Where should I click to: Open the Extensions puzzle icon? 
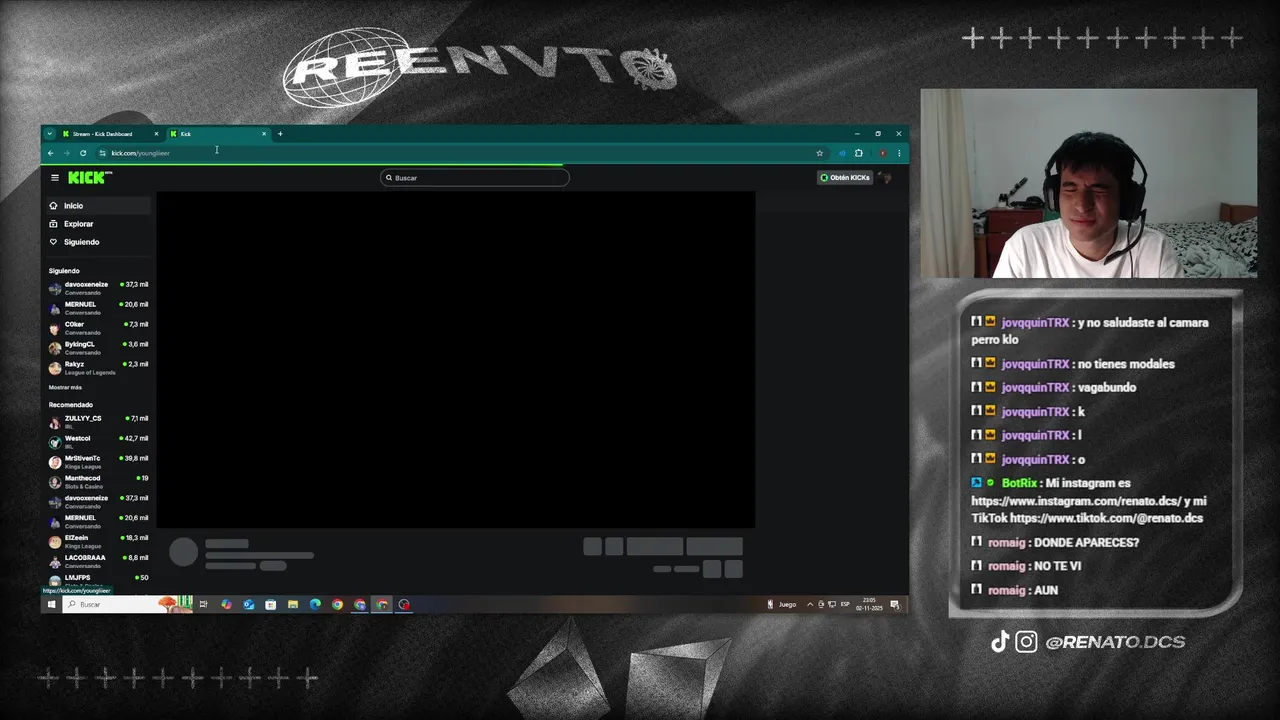coord(859,153)
